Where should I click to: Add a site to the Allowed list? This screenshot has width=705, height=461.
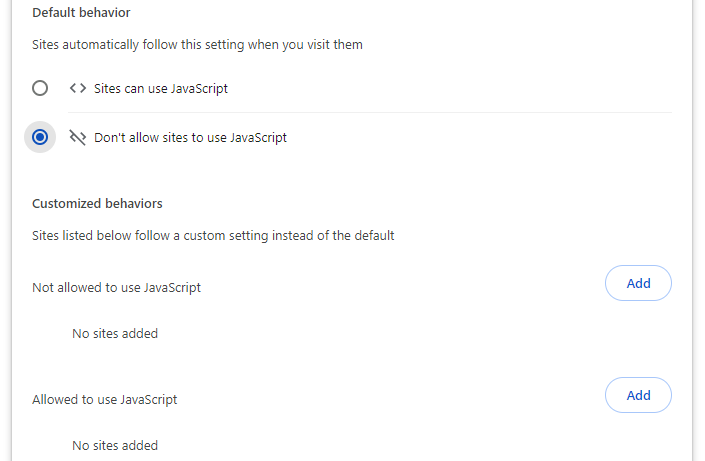point(638,395)
